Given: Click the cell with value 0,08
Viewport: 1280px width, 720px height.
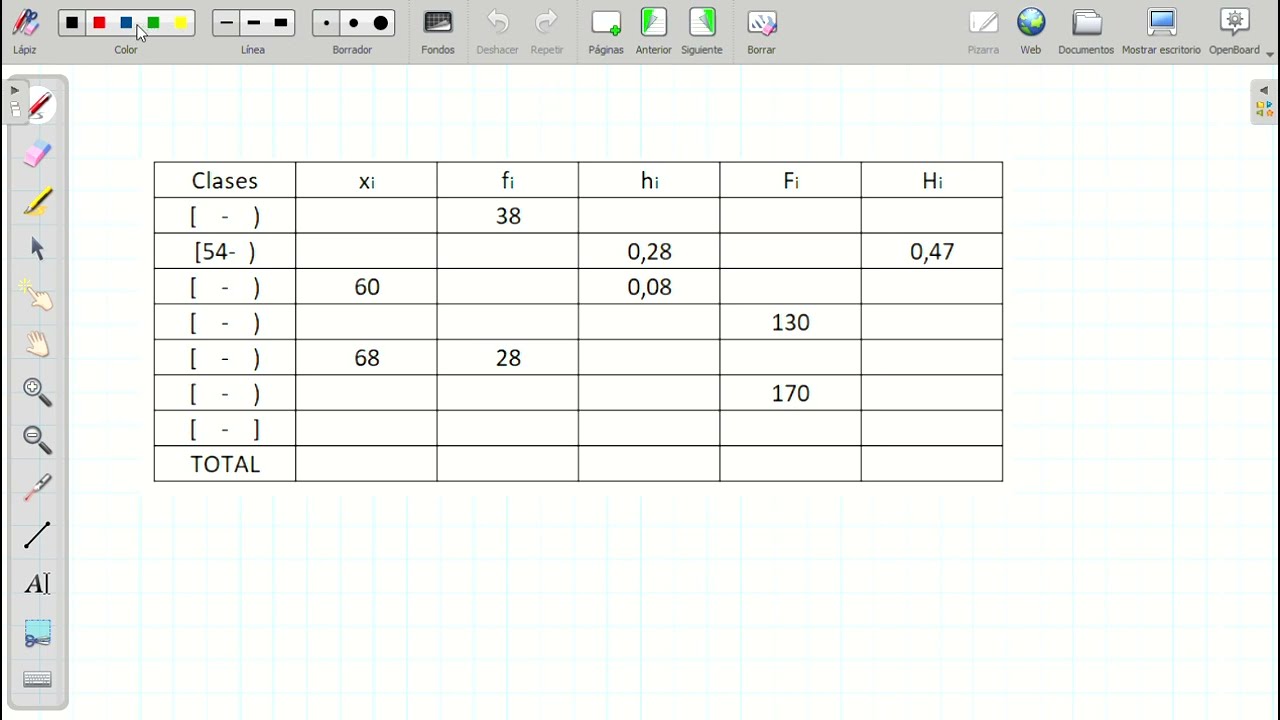Looking at the screenshot, I should tap(649, 287).
